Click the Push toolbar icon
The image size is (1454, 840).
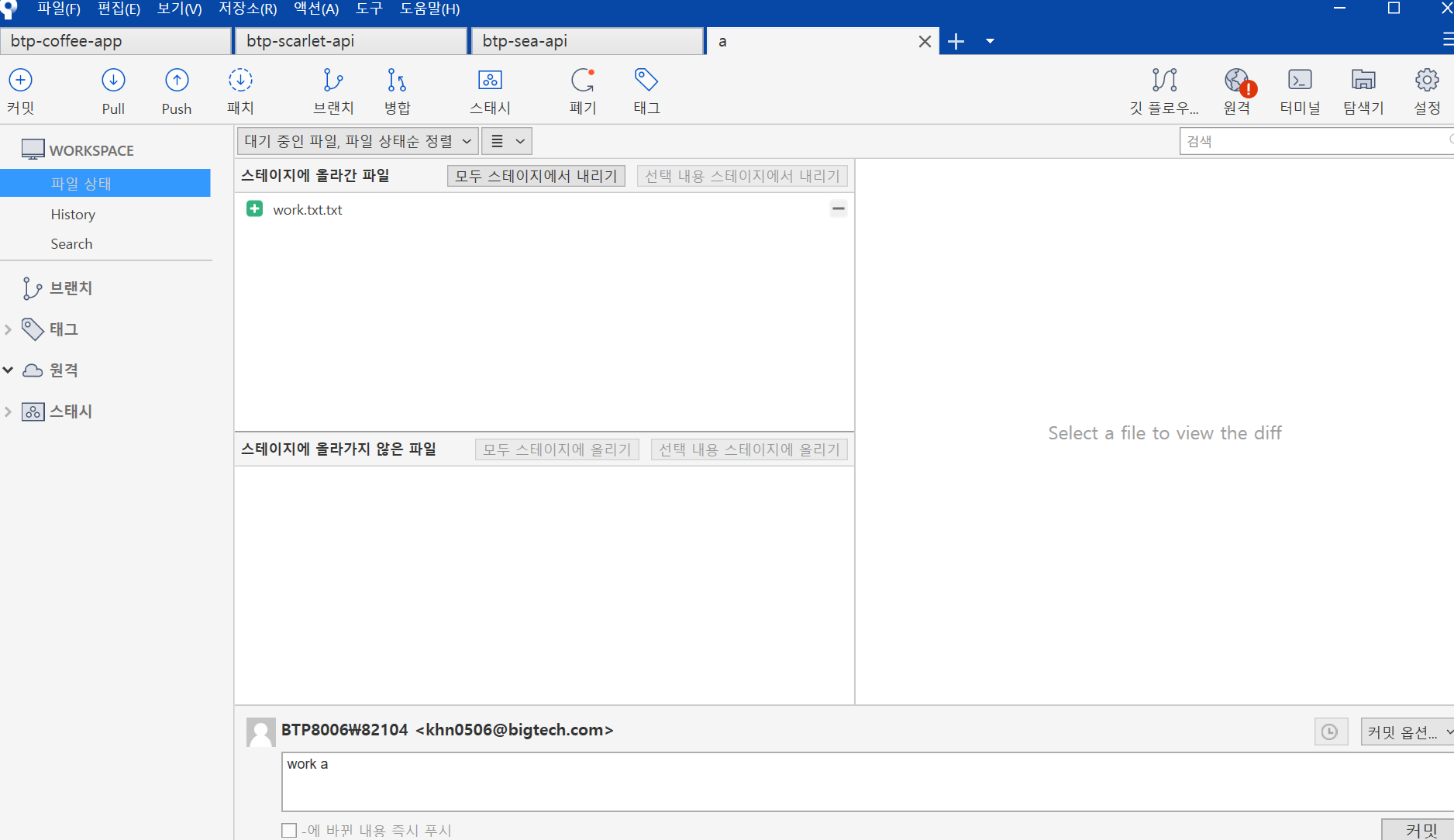(177, 91)
